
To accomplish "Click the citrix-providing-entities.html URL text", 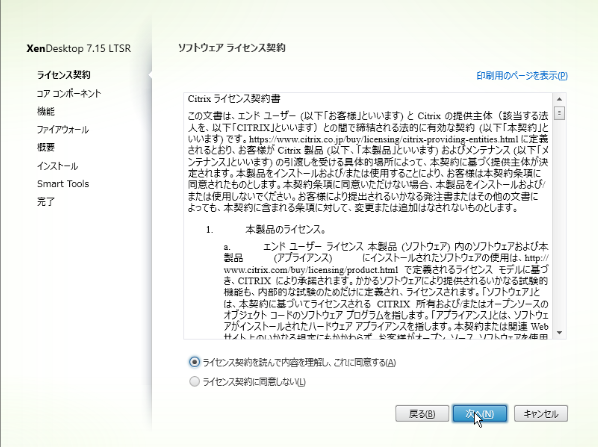I will tap(384, 139).
